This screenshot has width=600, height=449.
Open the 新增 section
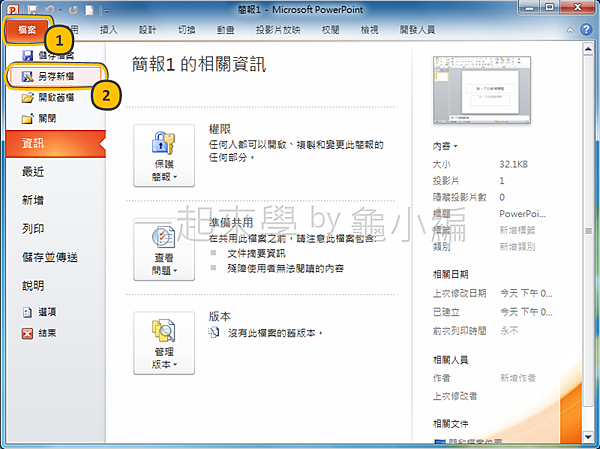[x=33, y=200]
